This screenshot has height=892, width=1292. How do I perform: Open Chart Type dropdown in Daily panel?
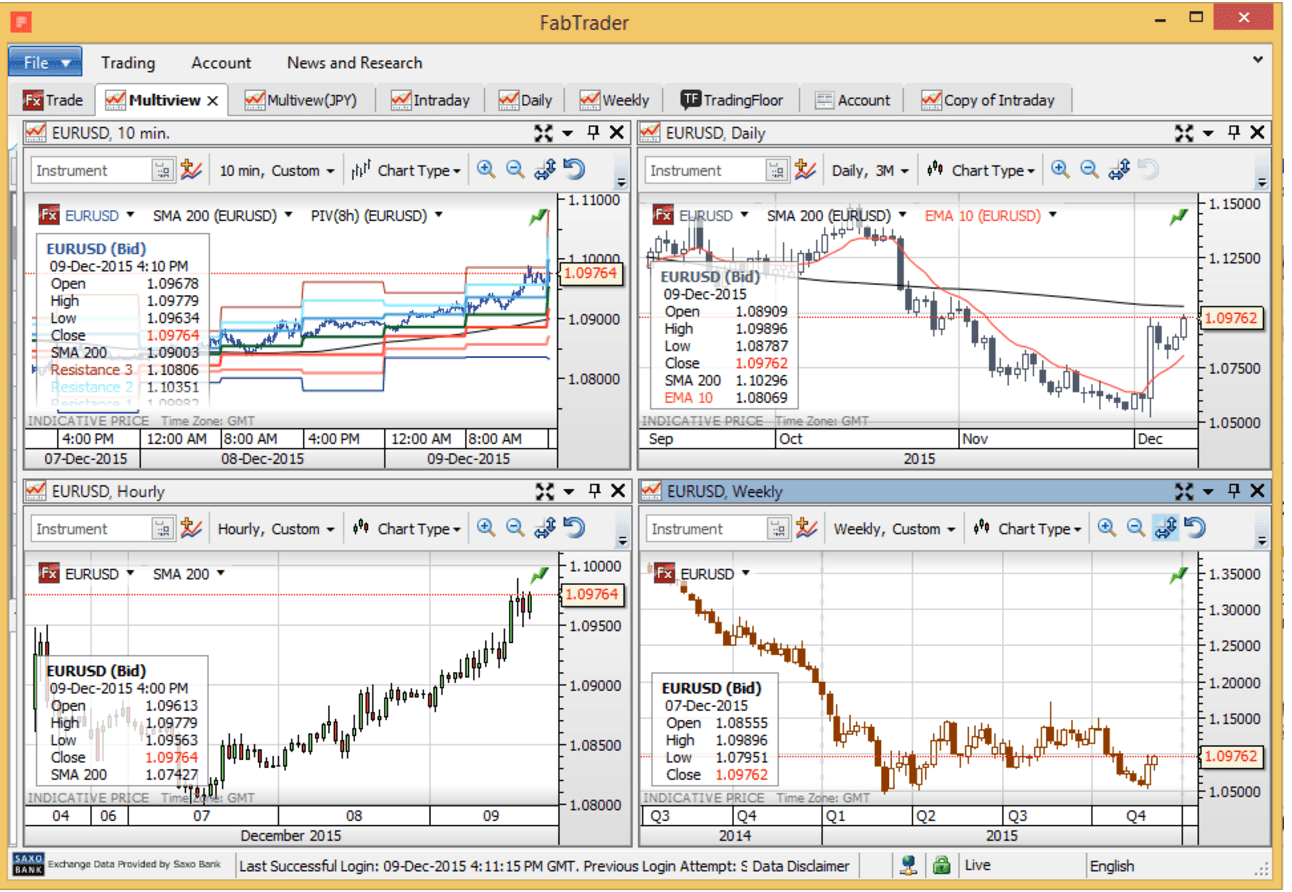coord(980,170)
